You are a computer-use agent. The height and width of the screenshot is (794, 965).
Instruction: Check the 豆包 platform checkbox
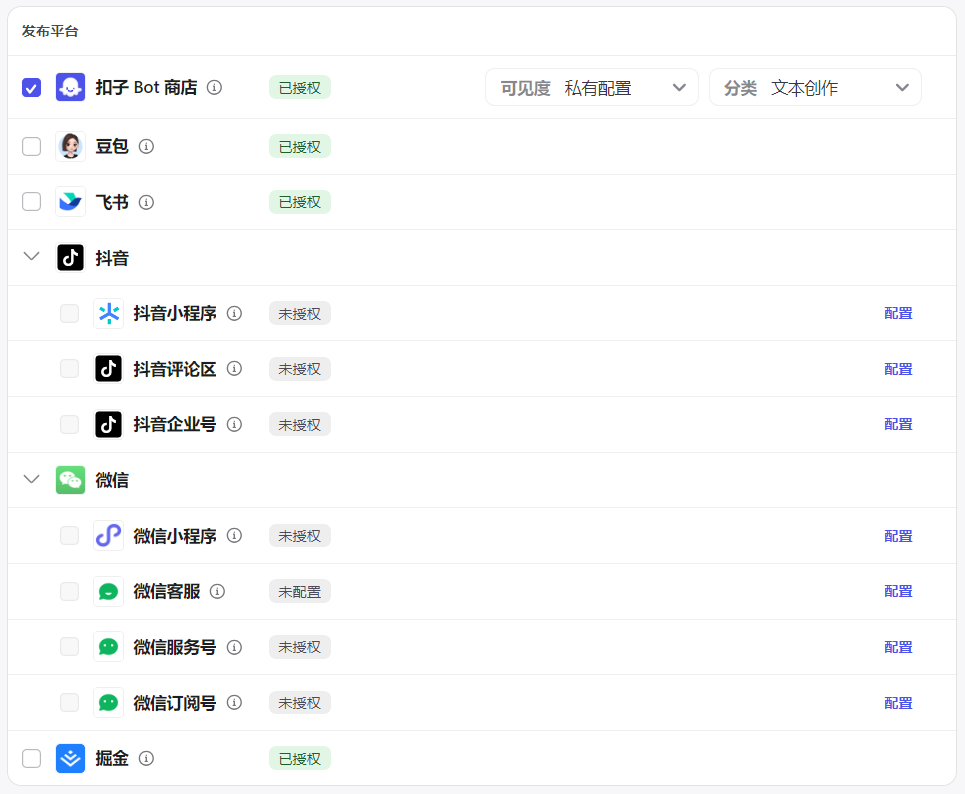pyautogui.click(x=31, y=146)
